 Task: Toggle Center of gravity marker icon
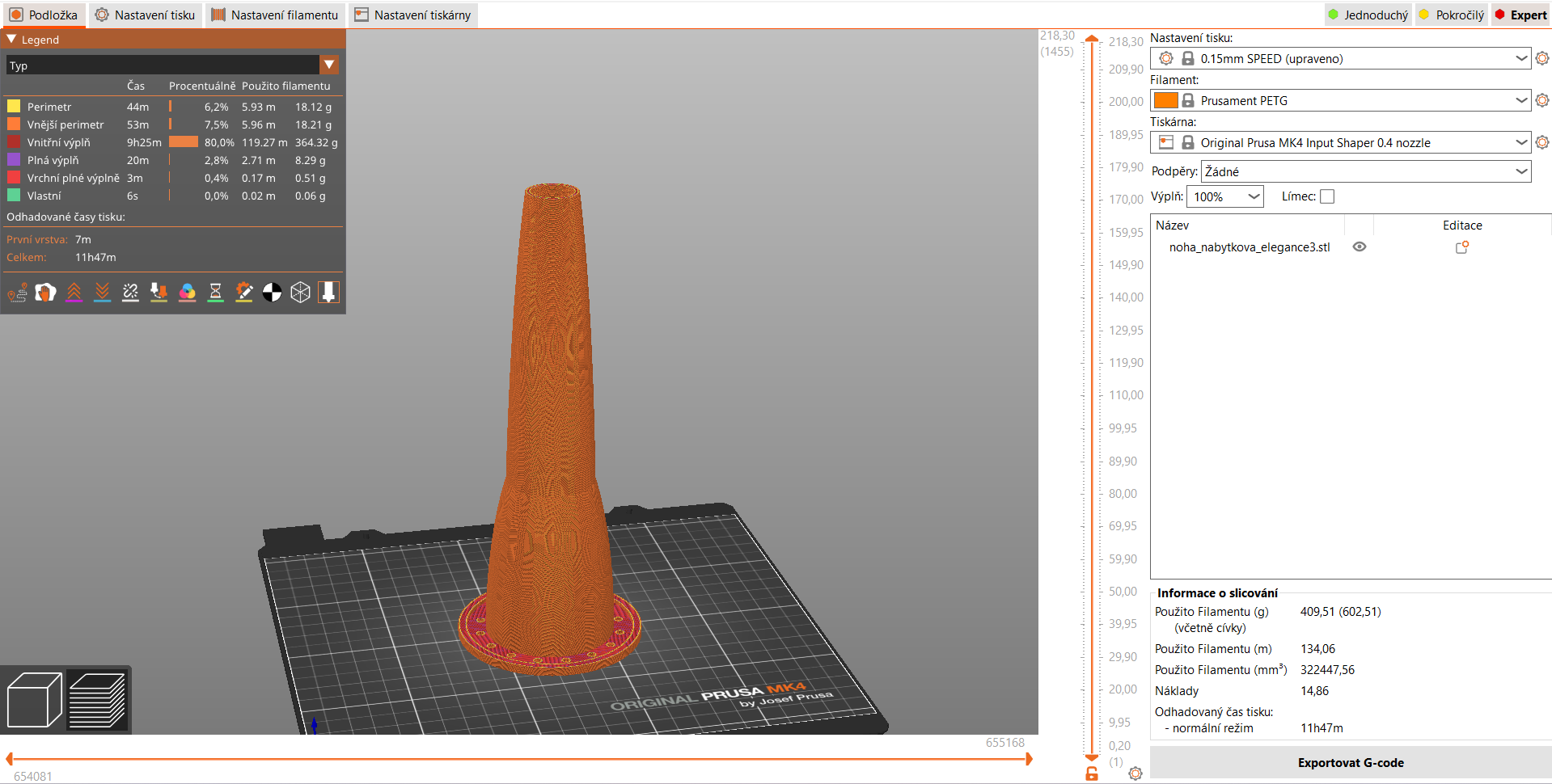(x=273, y=293)
